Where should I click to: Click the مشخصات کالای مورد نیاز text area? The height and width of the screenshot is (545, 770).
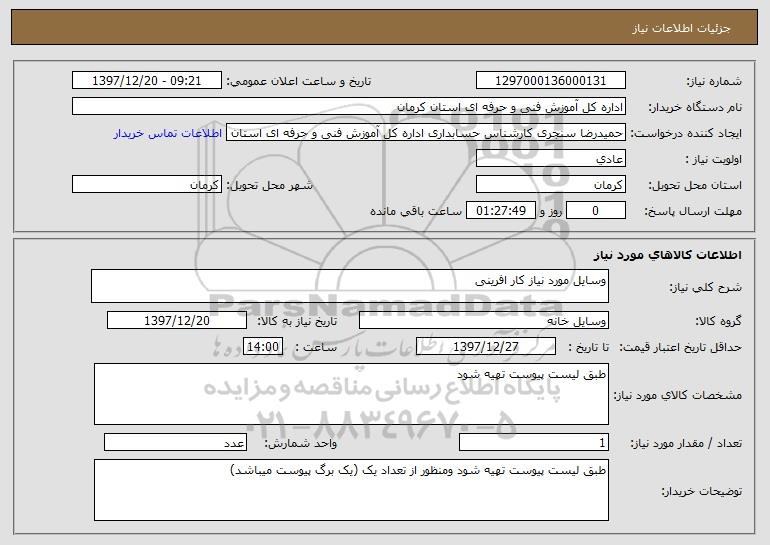[x=351, y=394]
